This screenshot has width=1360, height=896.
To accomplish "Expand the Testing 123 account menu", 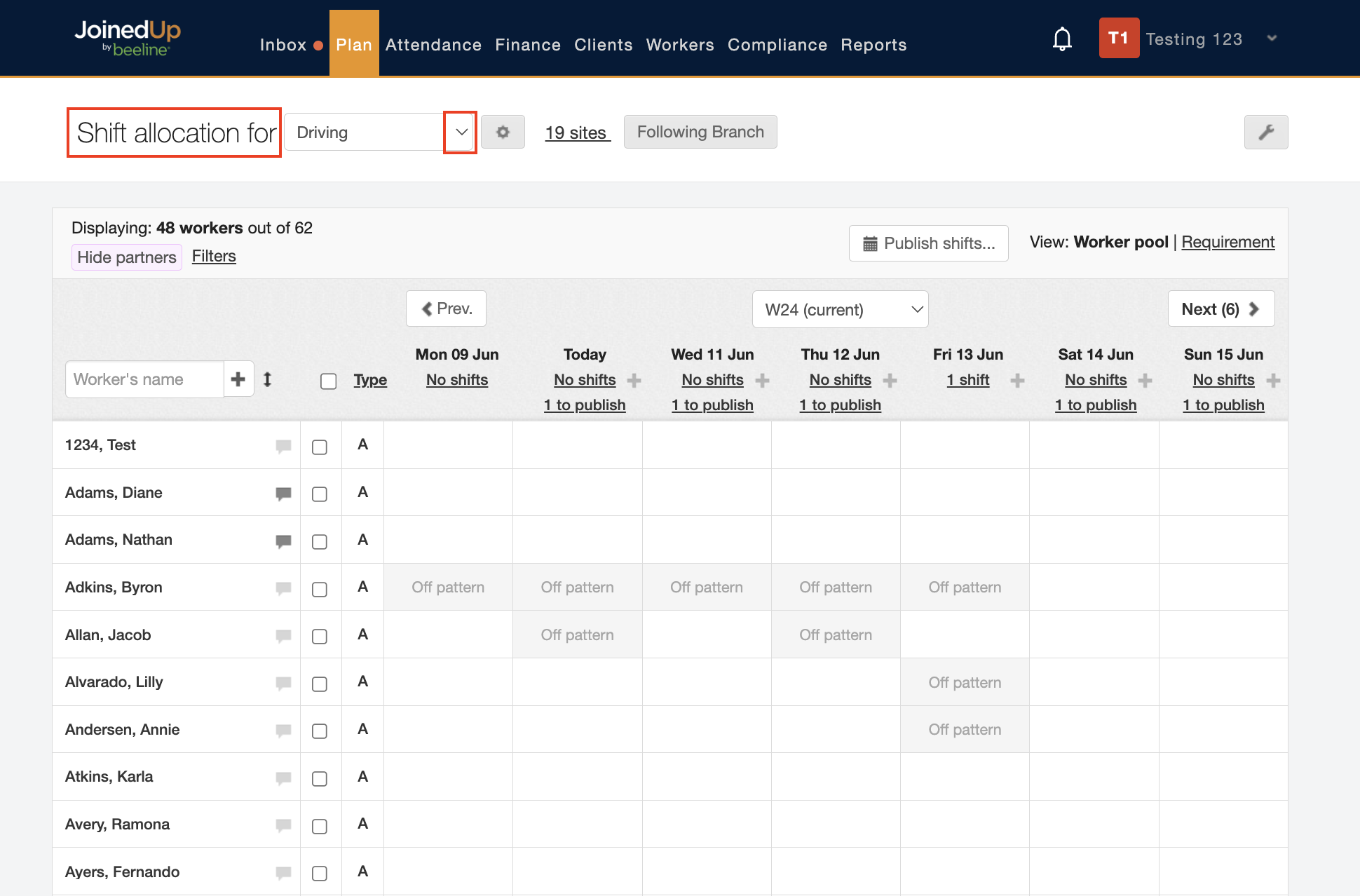I will pyautogui.click(x=1272, y=39).
